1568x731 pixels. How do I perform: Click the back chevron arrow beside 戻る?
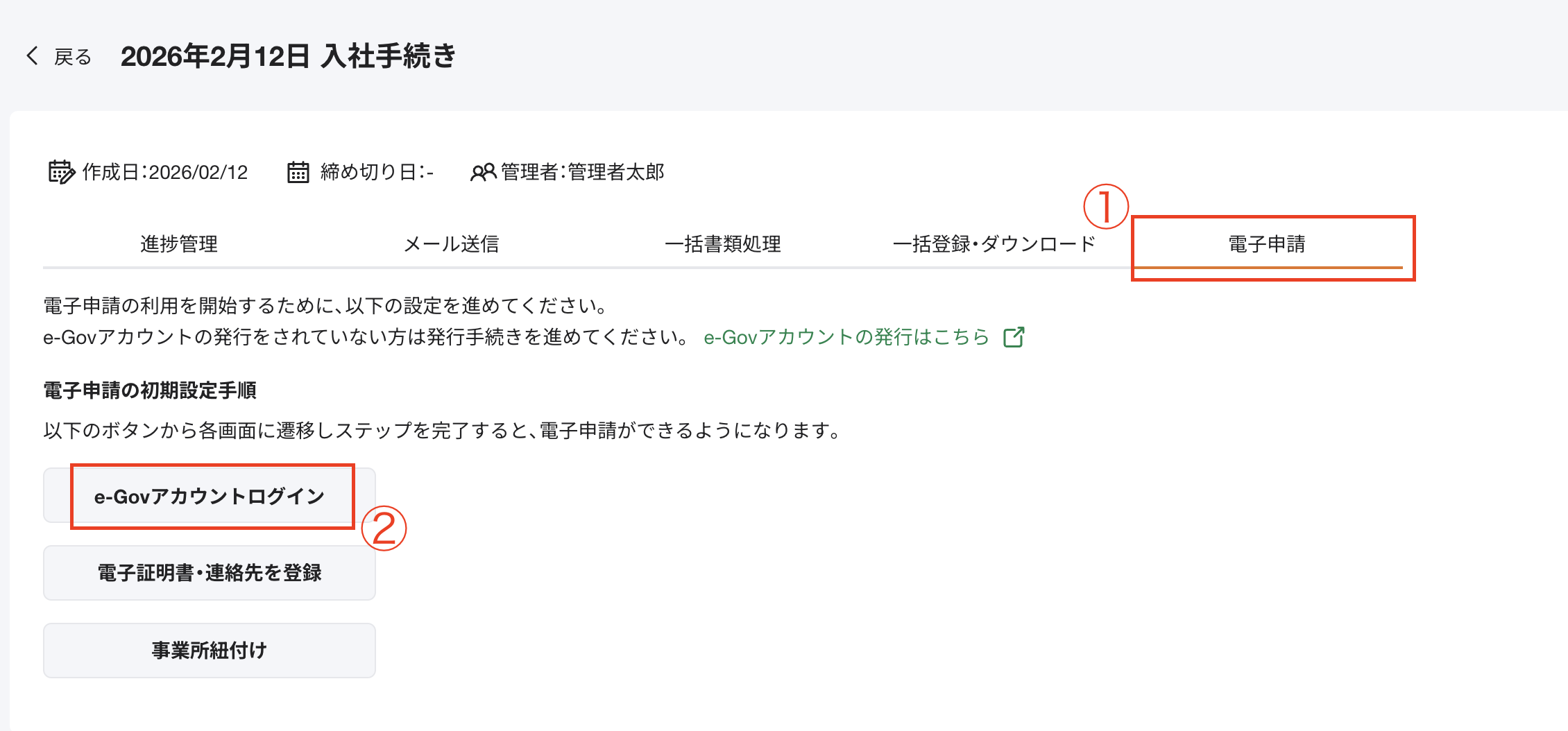(32, 55)
